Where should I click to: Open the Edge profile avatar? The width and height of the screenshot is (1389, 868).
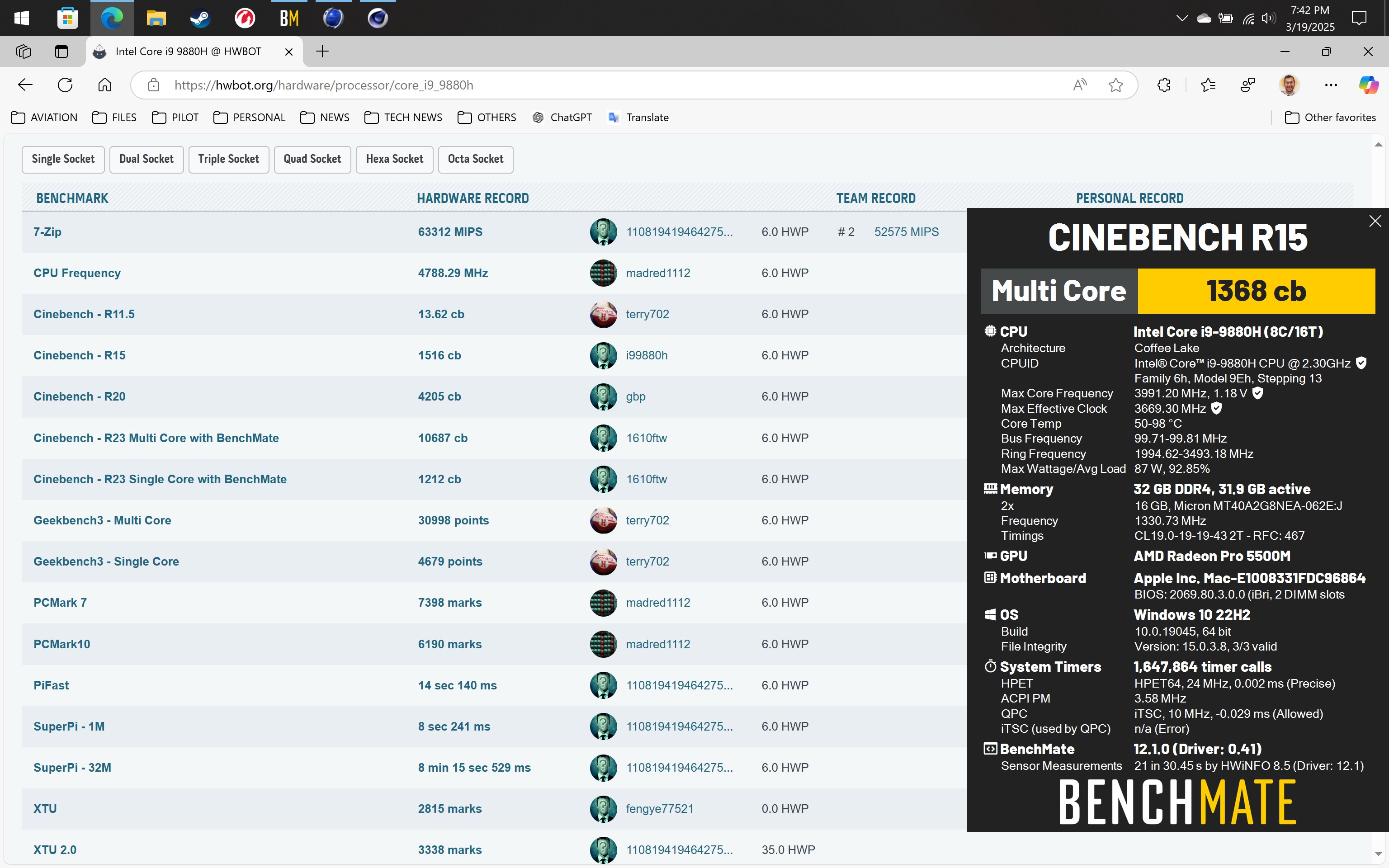click(x=1289, y=85)
